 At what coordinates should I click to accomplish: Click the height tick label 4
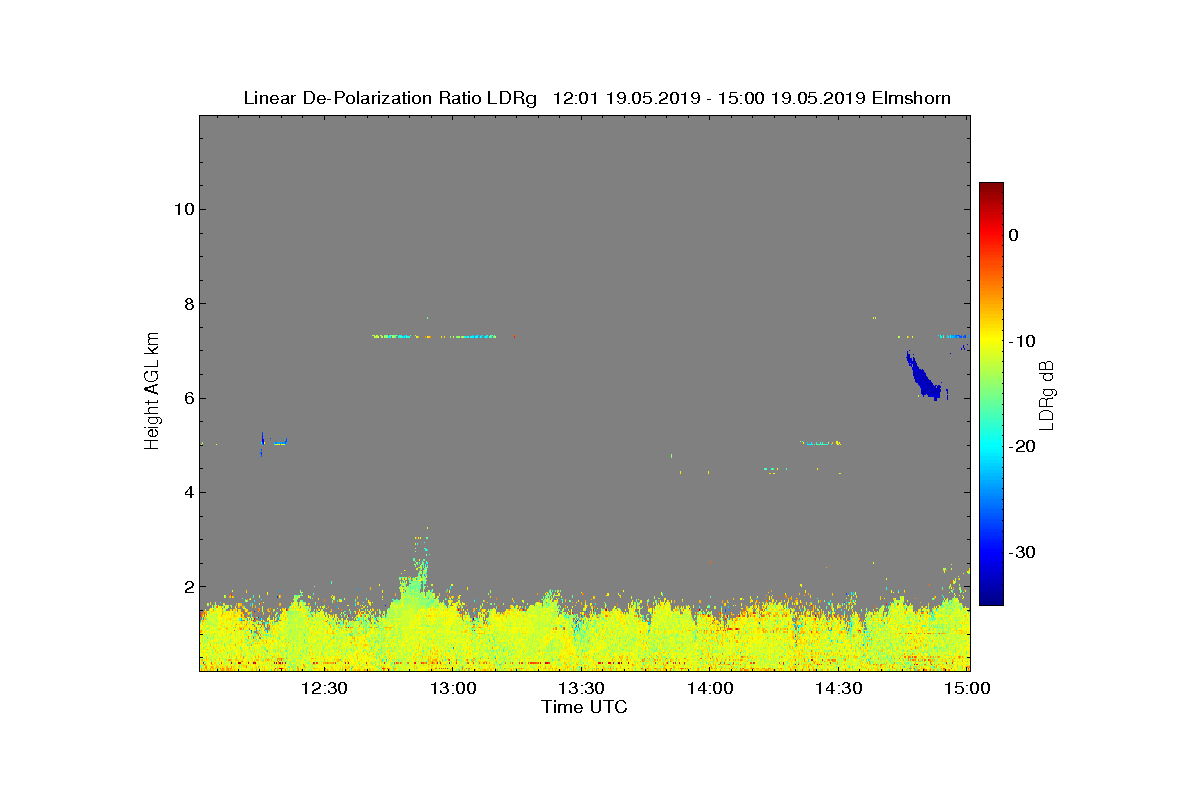click(x=187, y=492)
